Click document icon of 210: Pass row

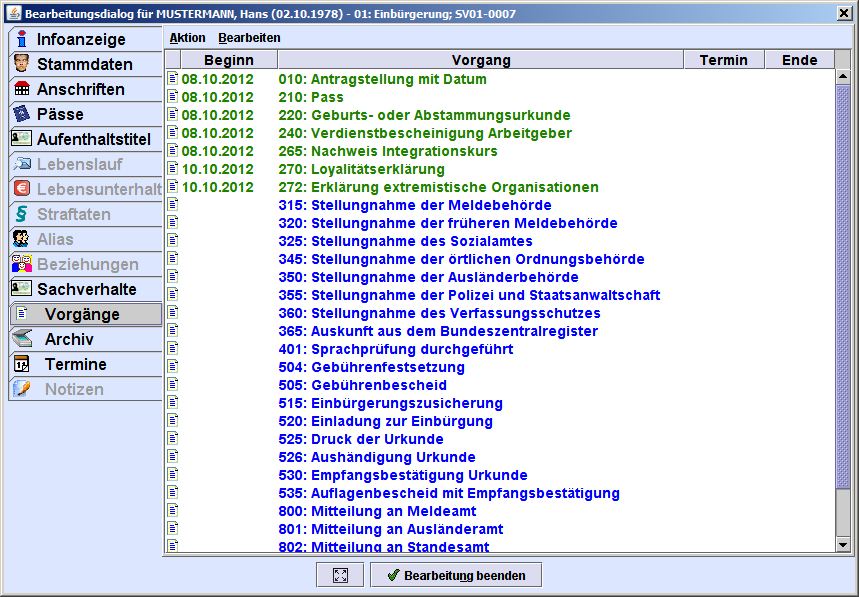pyautogui.click(x=173, y=96)
